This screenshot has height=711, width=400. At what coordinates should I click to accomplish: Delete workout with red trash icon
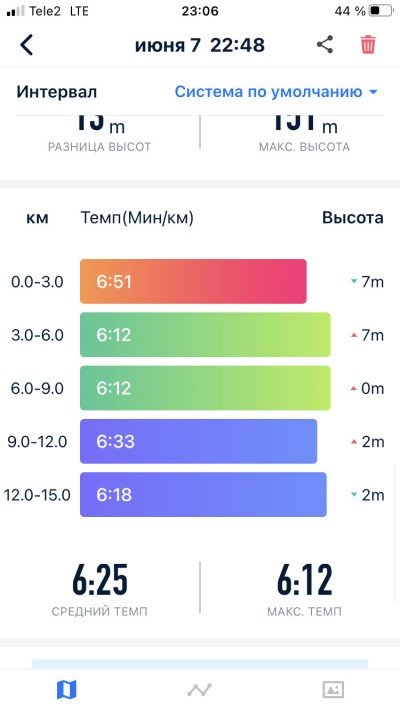pyautogui.click(x=368, y=45)
